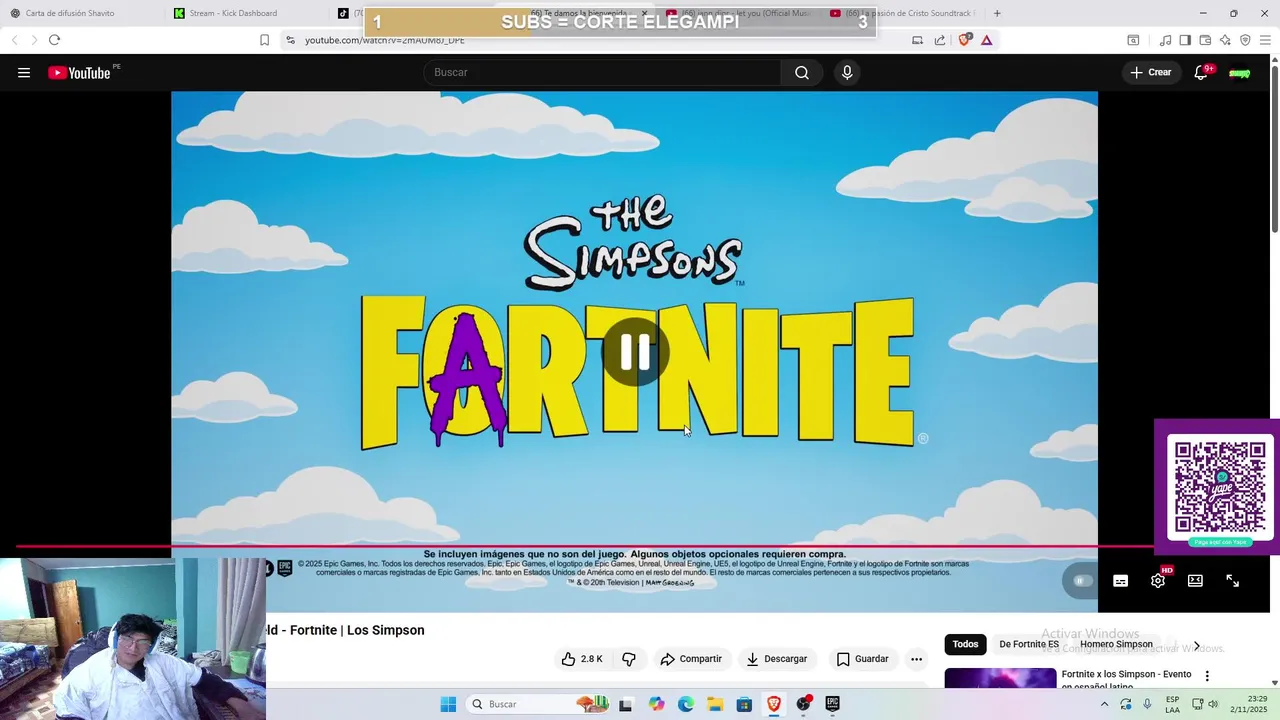
Task: Switch to La pasión de Cristo Soundtrack tab
Action: click(905, 13)
